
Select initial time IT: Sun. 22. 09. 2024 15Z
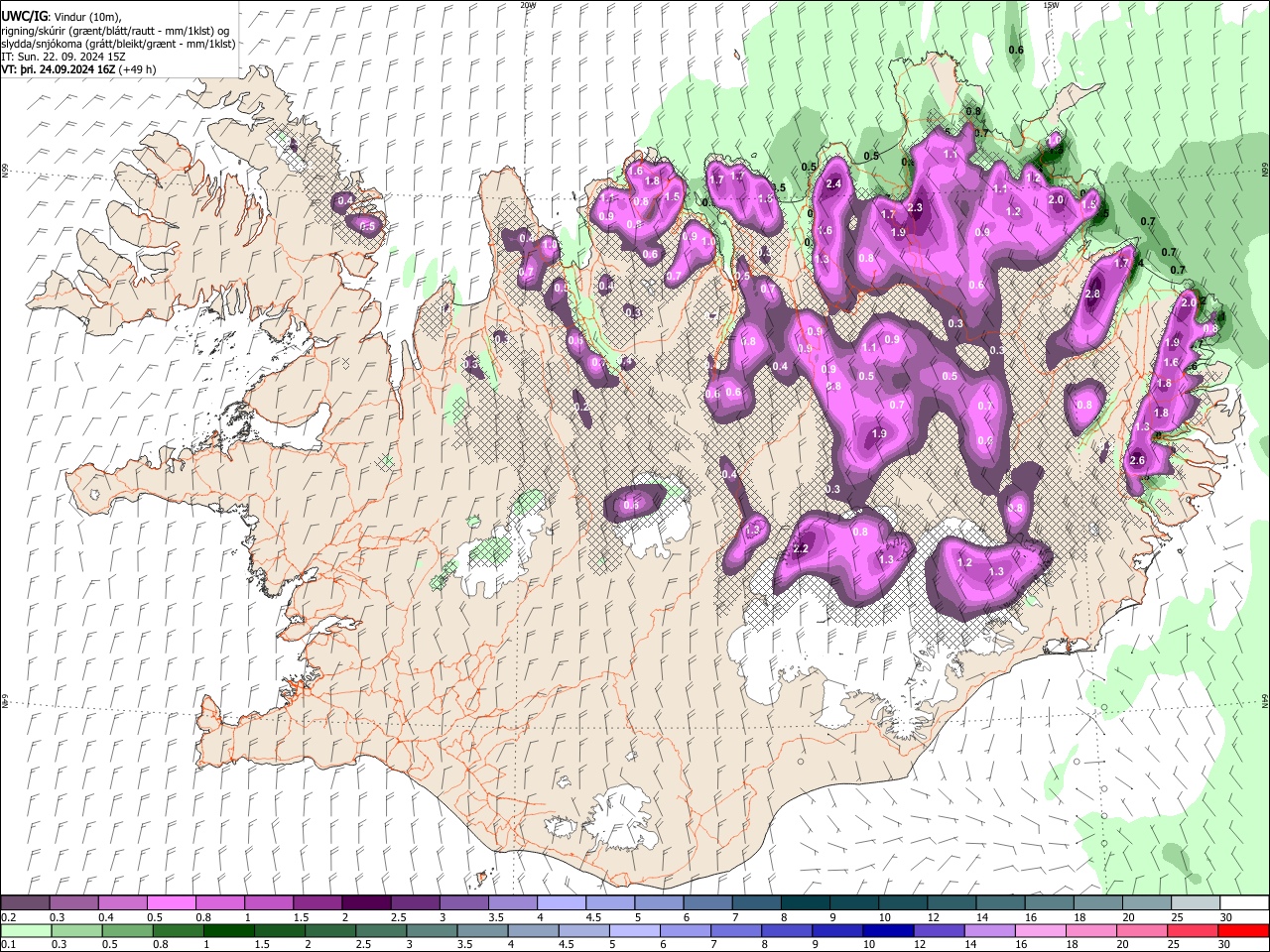pos(63,58)
